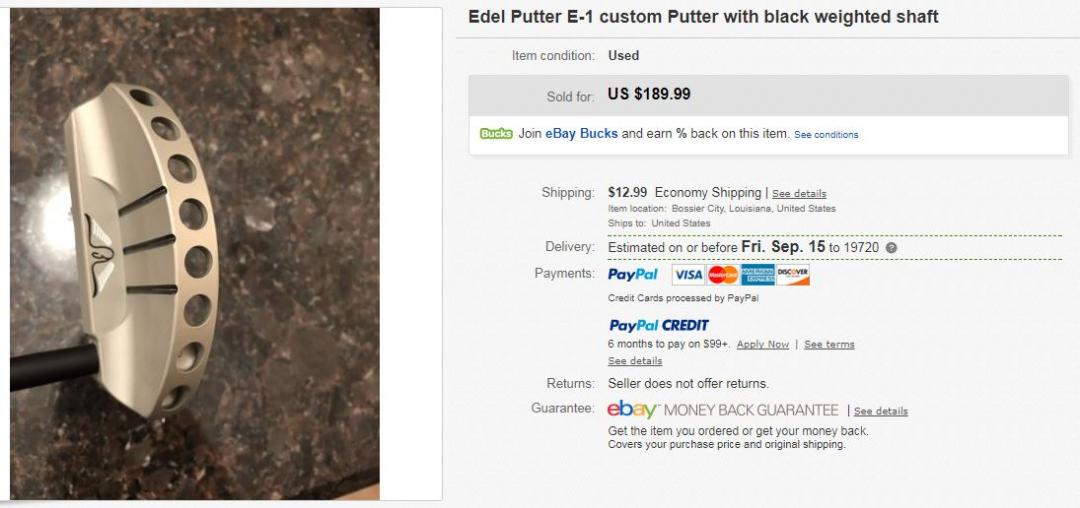
Task: Click the American Express card icon
Action: pyautogui.click(x=758, y=275)
